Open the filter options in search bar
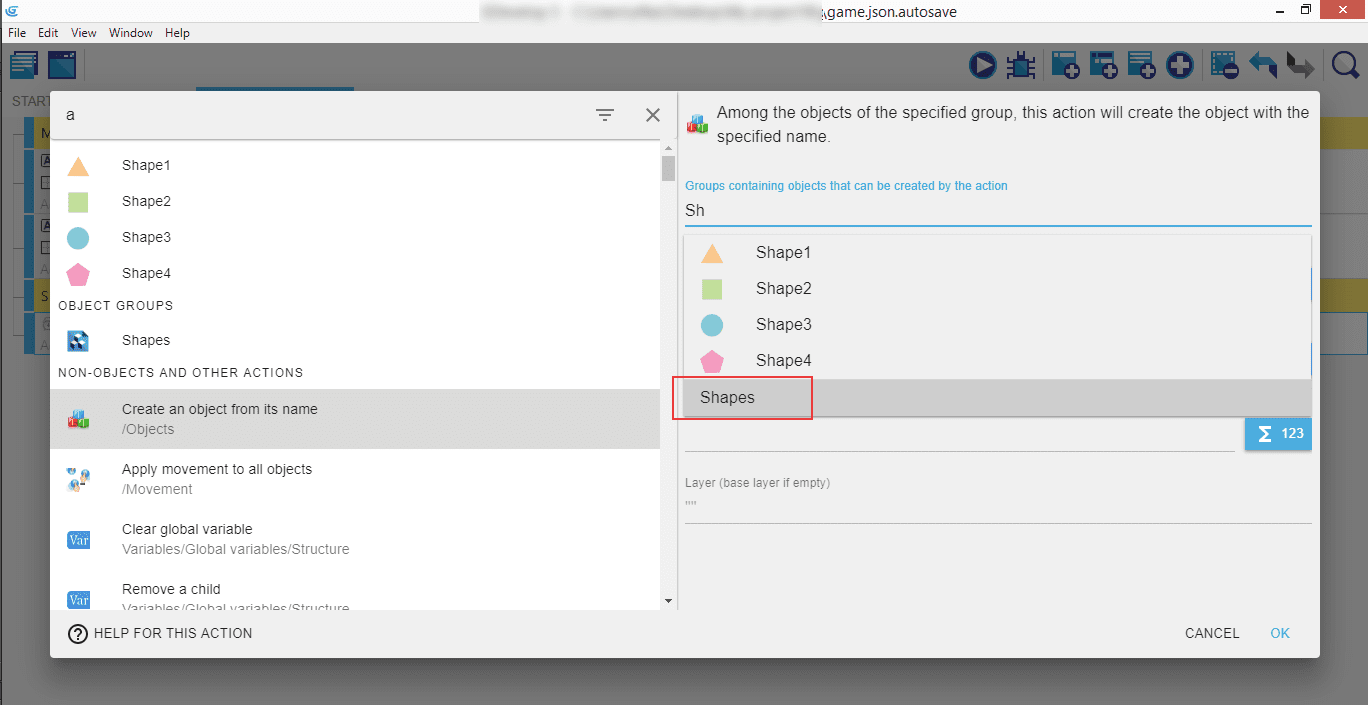Screen dimensions: 1368x705 tap(605, 115)
